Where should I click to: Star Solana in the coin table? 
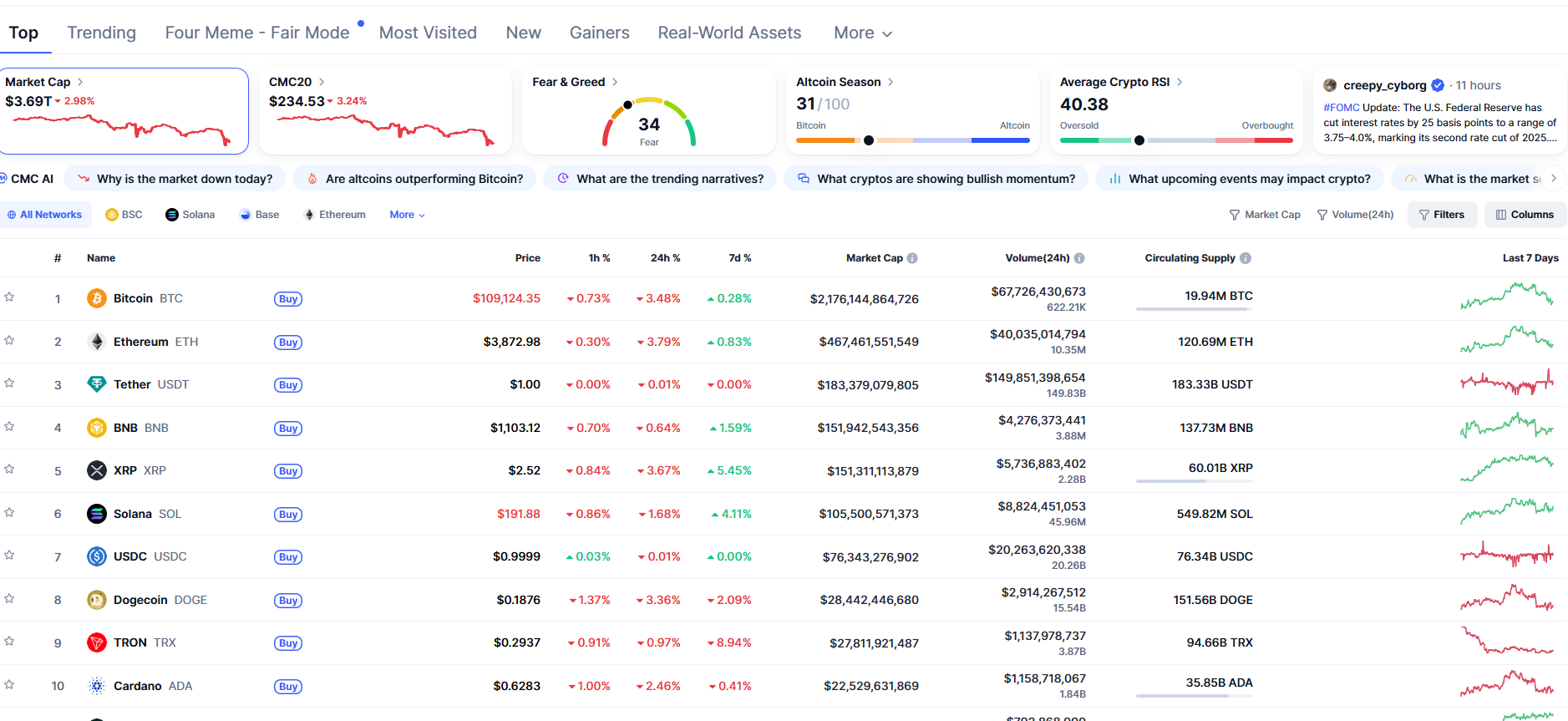click(x=9, y=512)
